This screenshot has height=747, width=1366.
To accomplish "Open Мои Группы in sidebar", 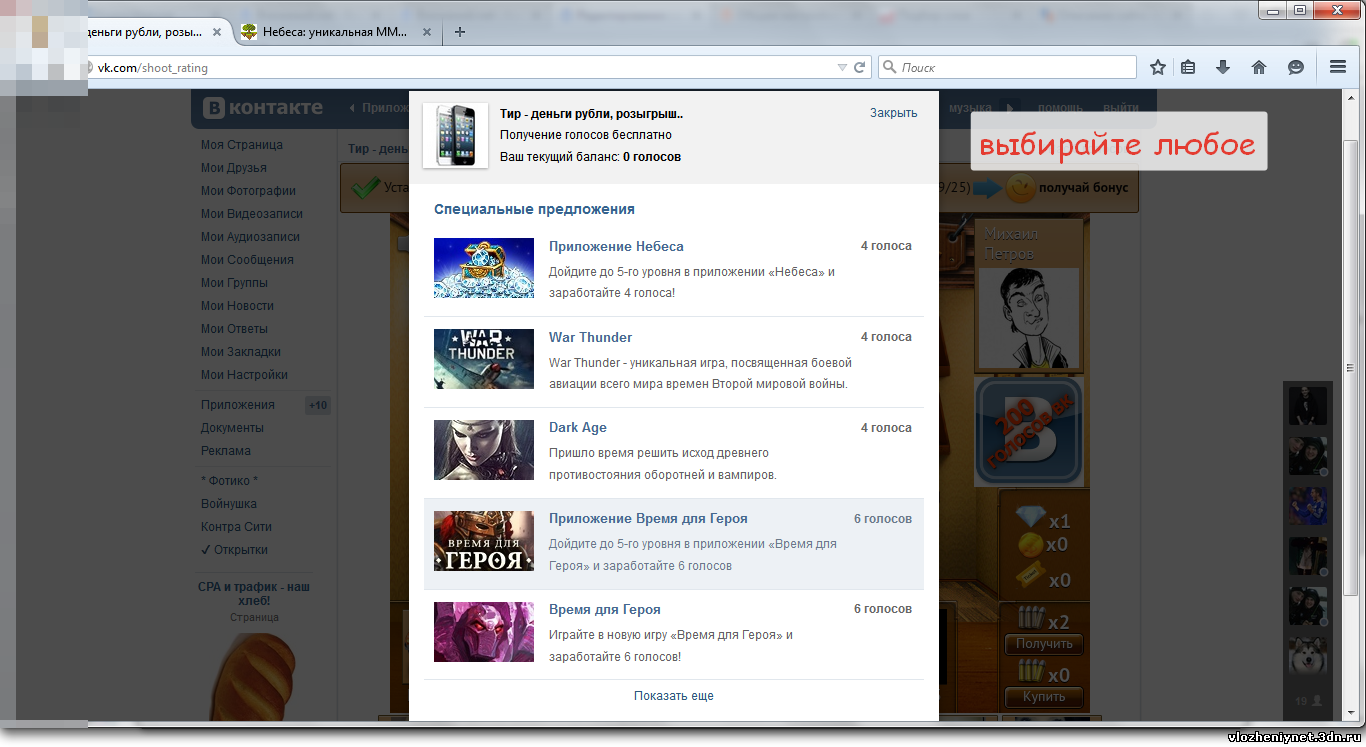I will [x=234, y=283].
